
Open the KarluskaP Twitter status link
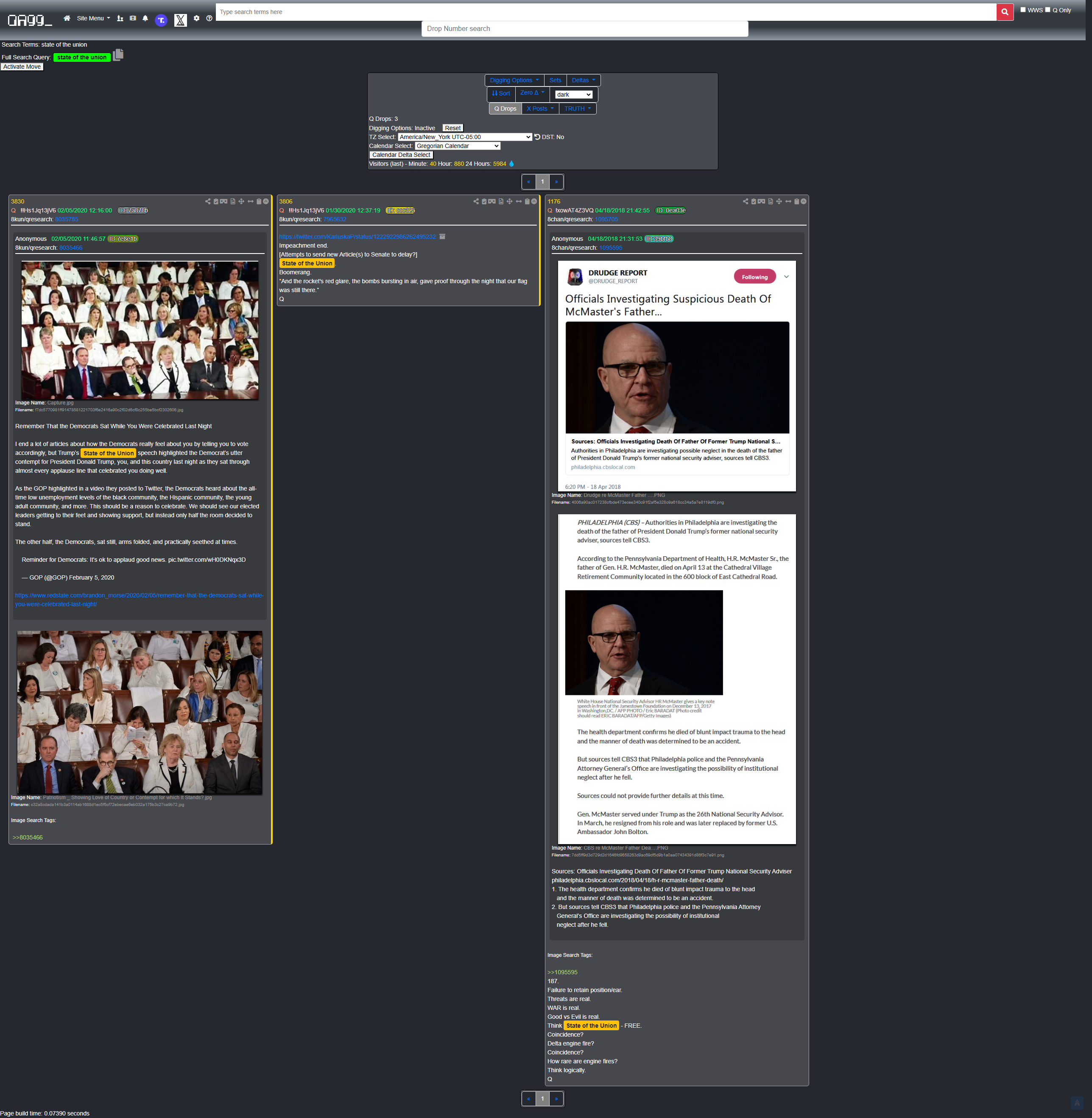coord(357,237)
